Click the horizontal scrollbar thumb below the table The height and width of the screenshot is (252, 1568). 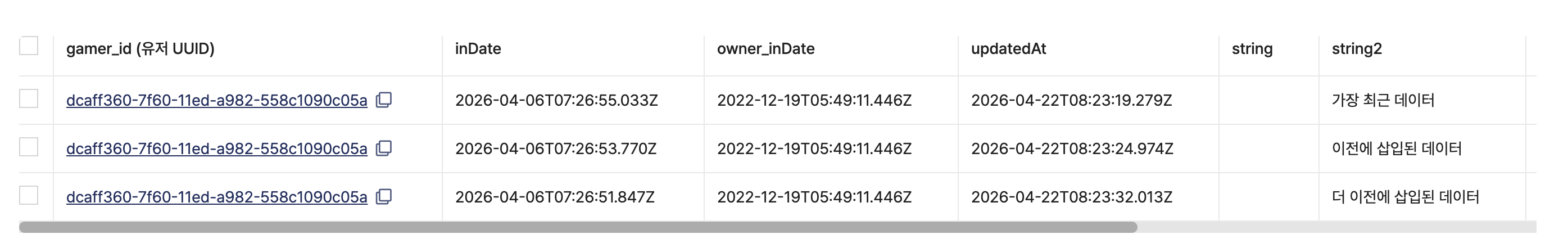tap(577, 227)
